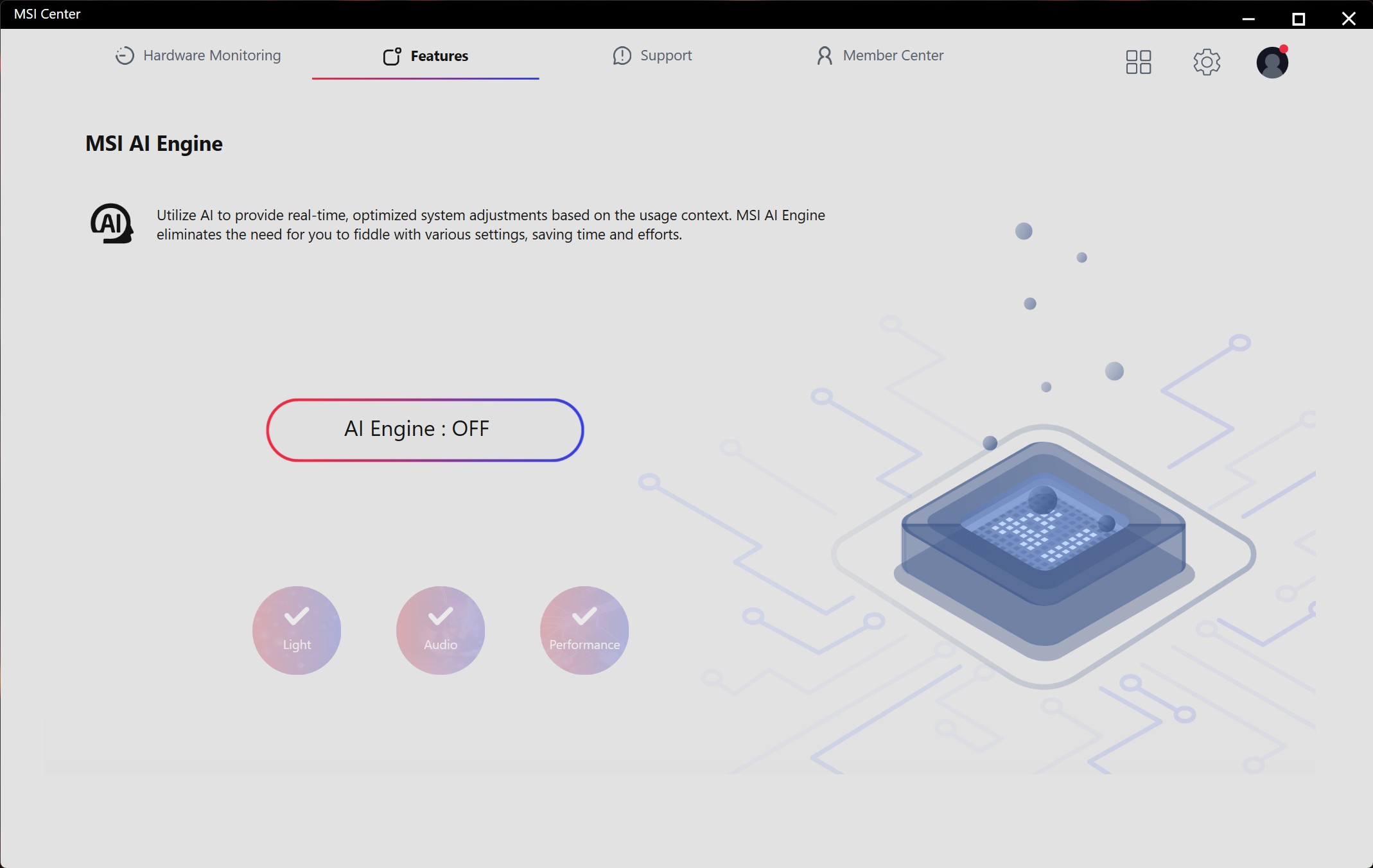The image size is (1373, 868).
Task: Click the MSI AI Engine head logo
Action: pyautogui.click(x=112, y=224)
